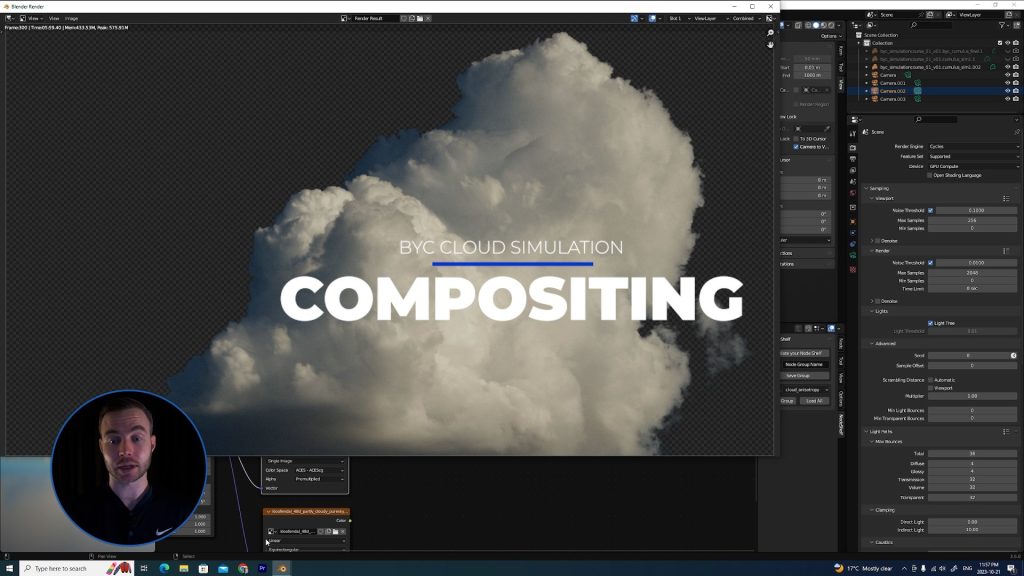This screenshot has width=1024, height=576.
Task: Click the Indirect Light clamping value
Action: [x=972, y=530]
